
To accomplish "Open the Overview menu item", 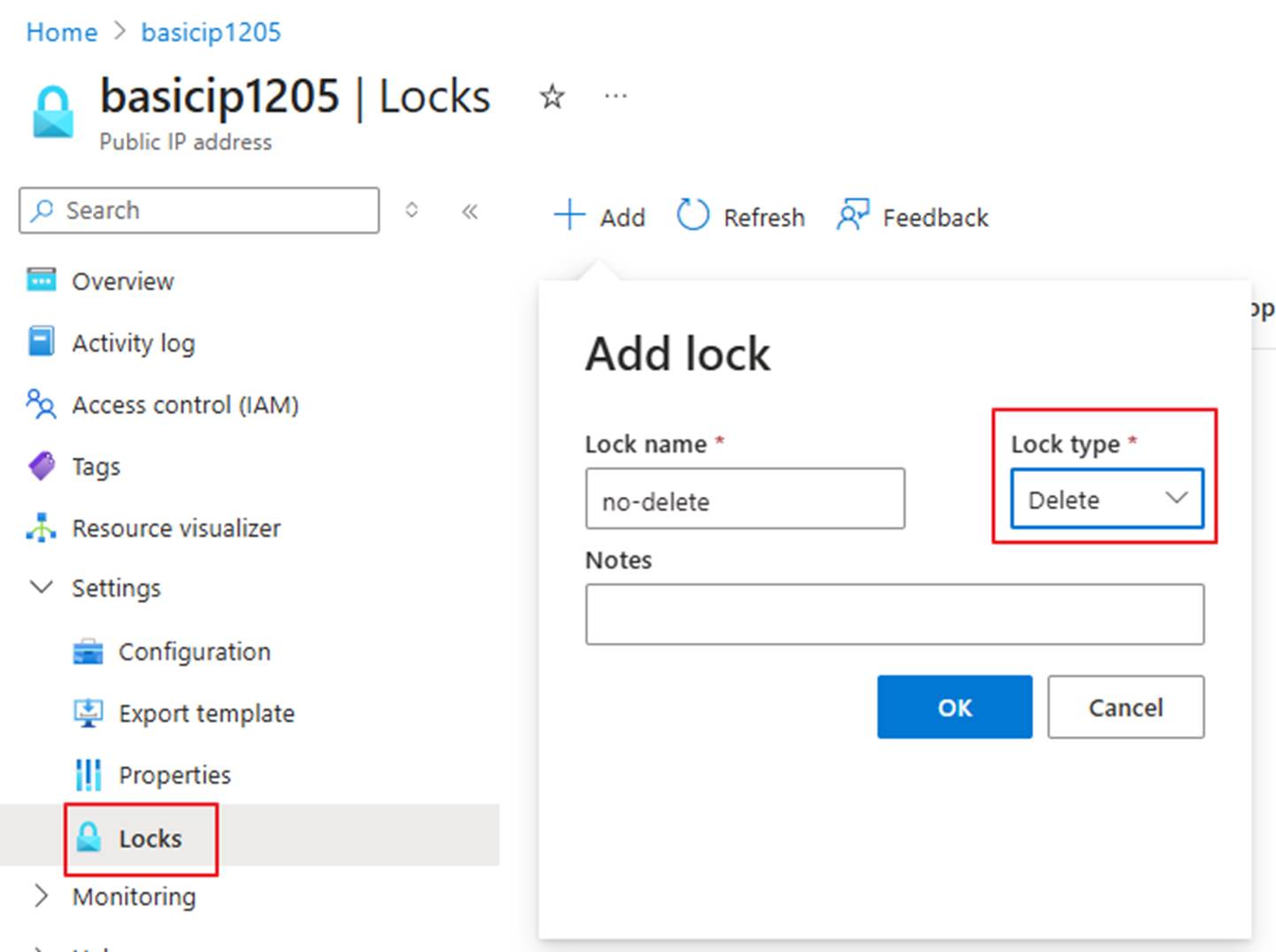I will (122, 281).
